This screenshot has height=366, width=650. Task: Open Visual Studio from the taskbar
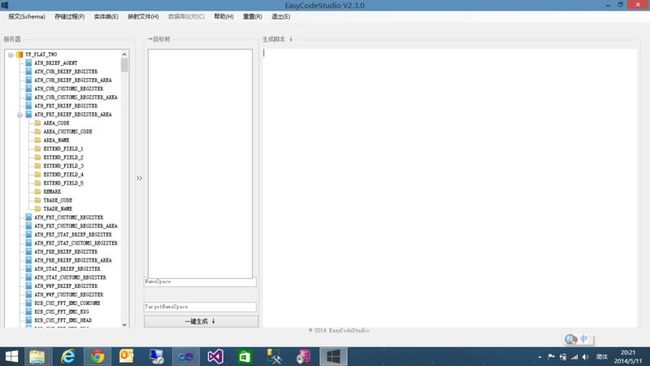point(216,356)
